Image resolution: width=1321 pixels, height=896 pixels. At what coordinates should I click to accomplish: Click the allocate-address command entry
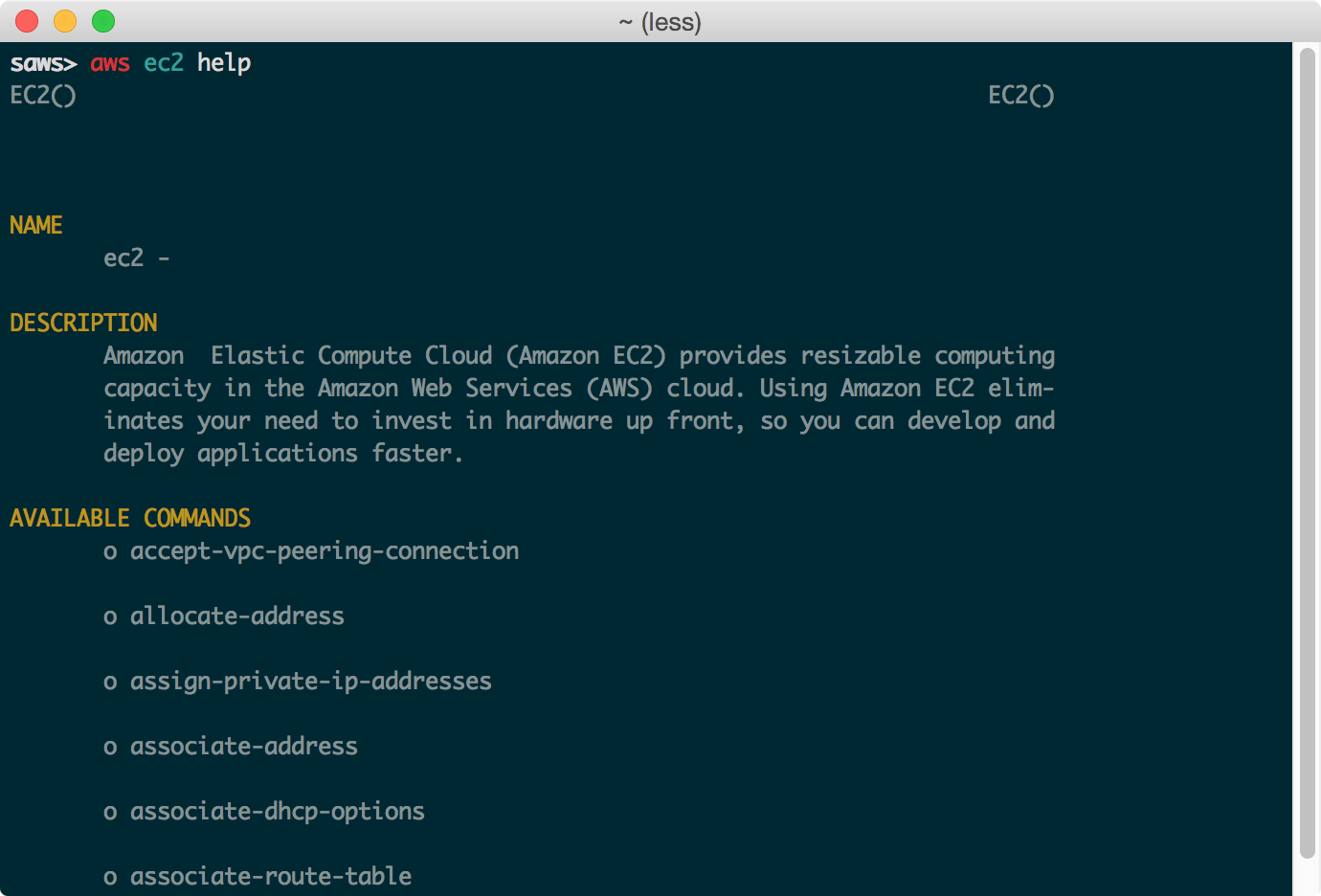tap(237, 616)
